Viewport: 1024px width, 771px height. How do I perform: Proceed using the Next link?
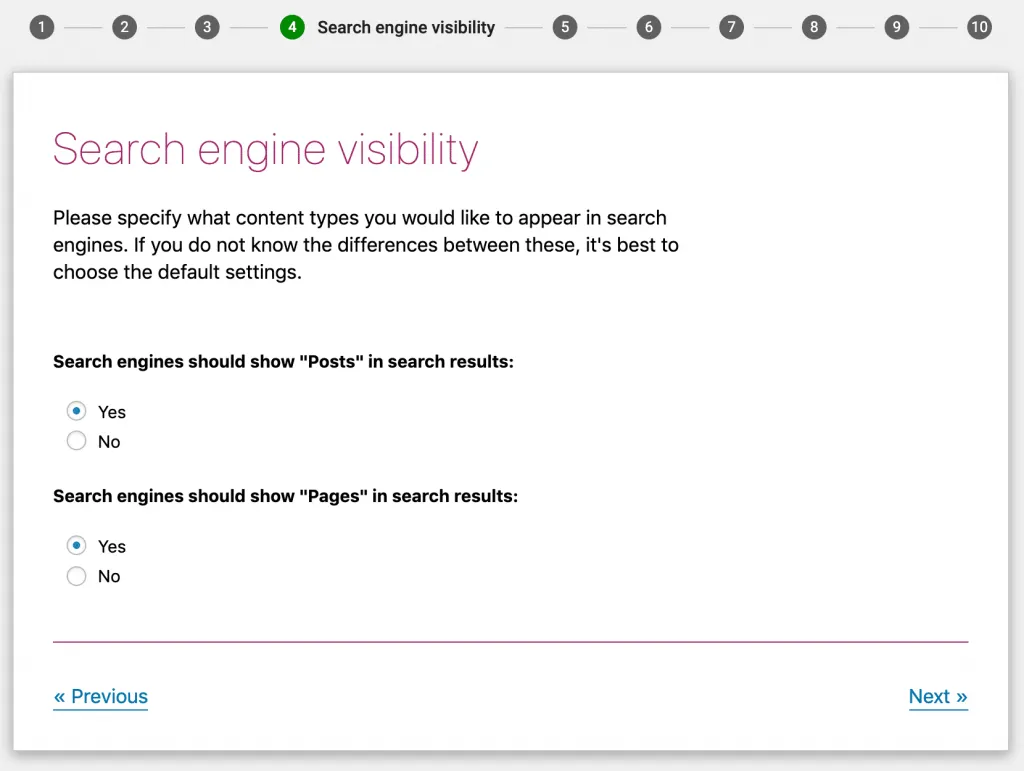pos(938,696)
